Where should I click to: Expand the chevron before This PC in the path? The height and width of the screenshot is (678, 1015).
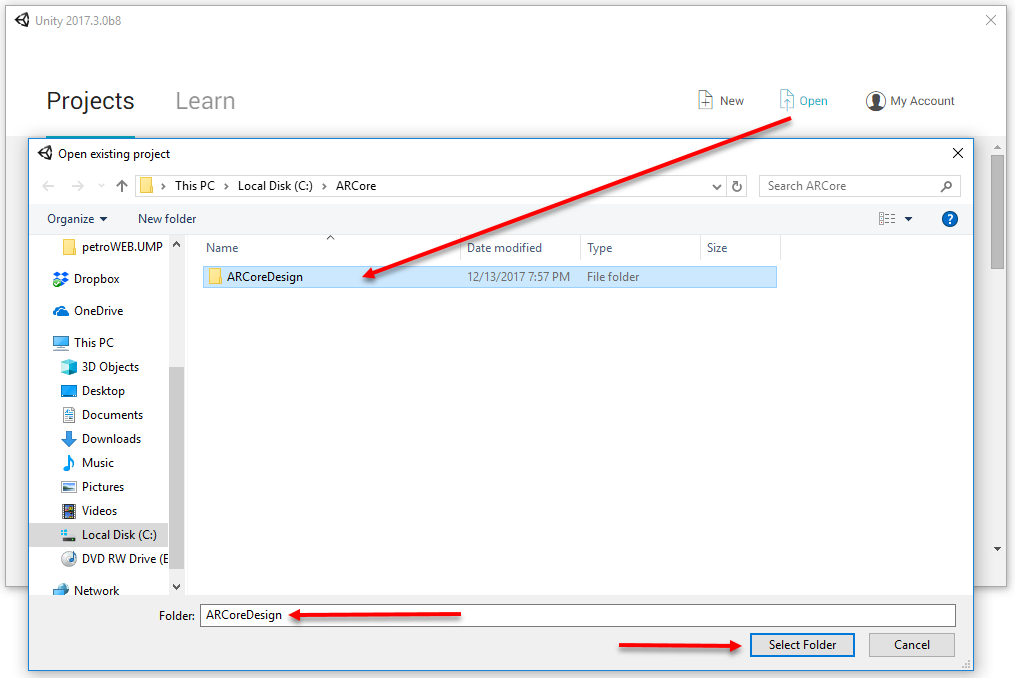pos(163,186)
